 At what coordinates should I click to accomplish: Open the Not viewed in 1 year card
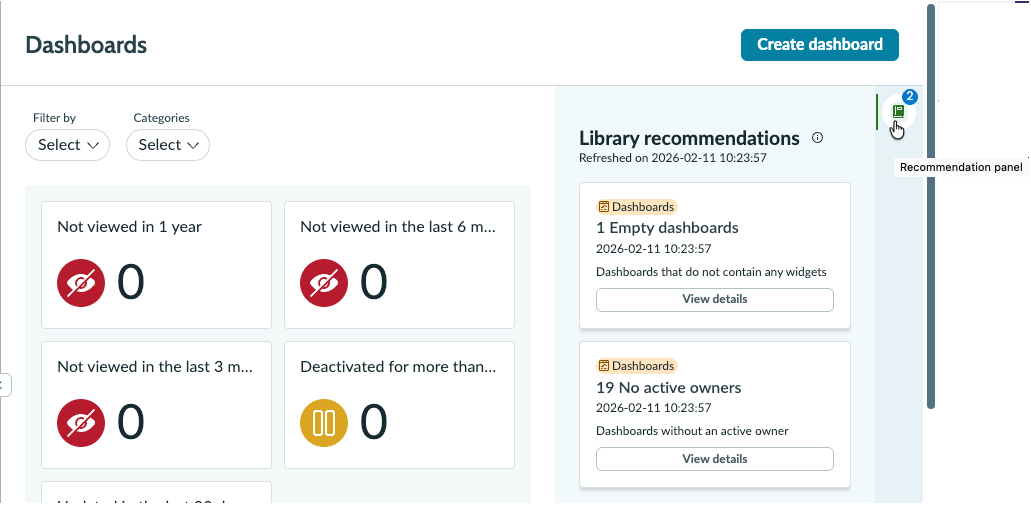pos(156,265)
